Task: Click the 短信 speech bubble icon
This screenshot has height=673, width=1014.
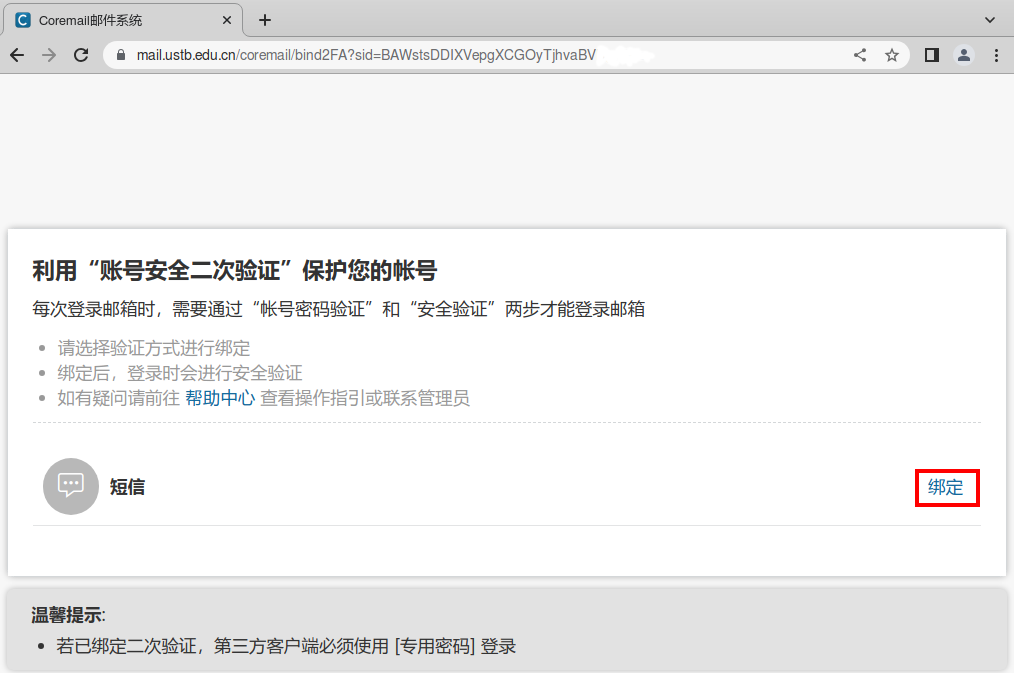Action: [71, 487]
